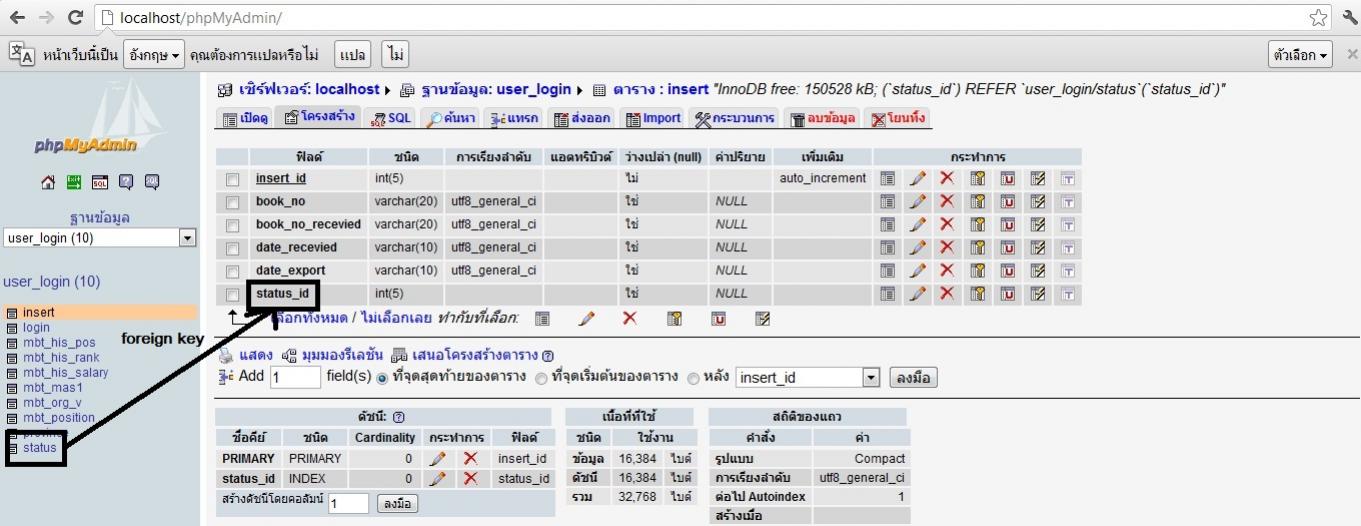This screenshot has width=1361, height=526.
Task: Open the mbt_his_salary table in sidebar
Action: pyautogui.click(x=65, y=373)
